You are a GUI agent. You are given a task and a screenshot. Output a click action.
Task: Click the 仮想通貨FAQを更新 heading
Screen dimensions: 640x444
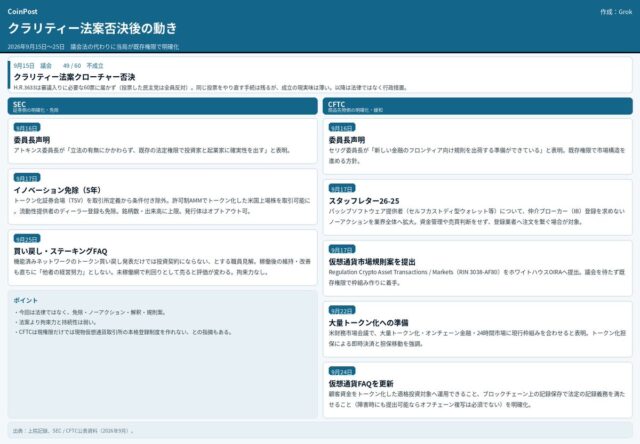tap(361, 384)
